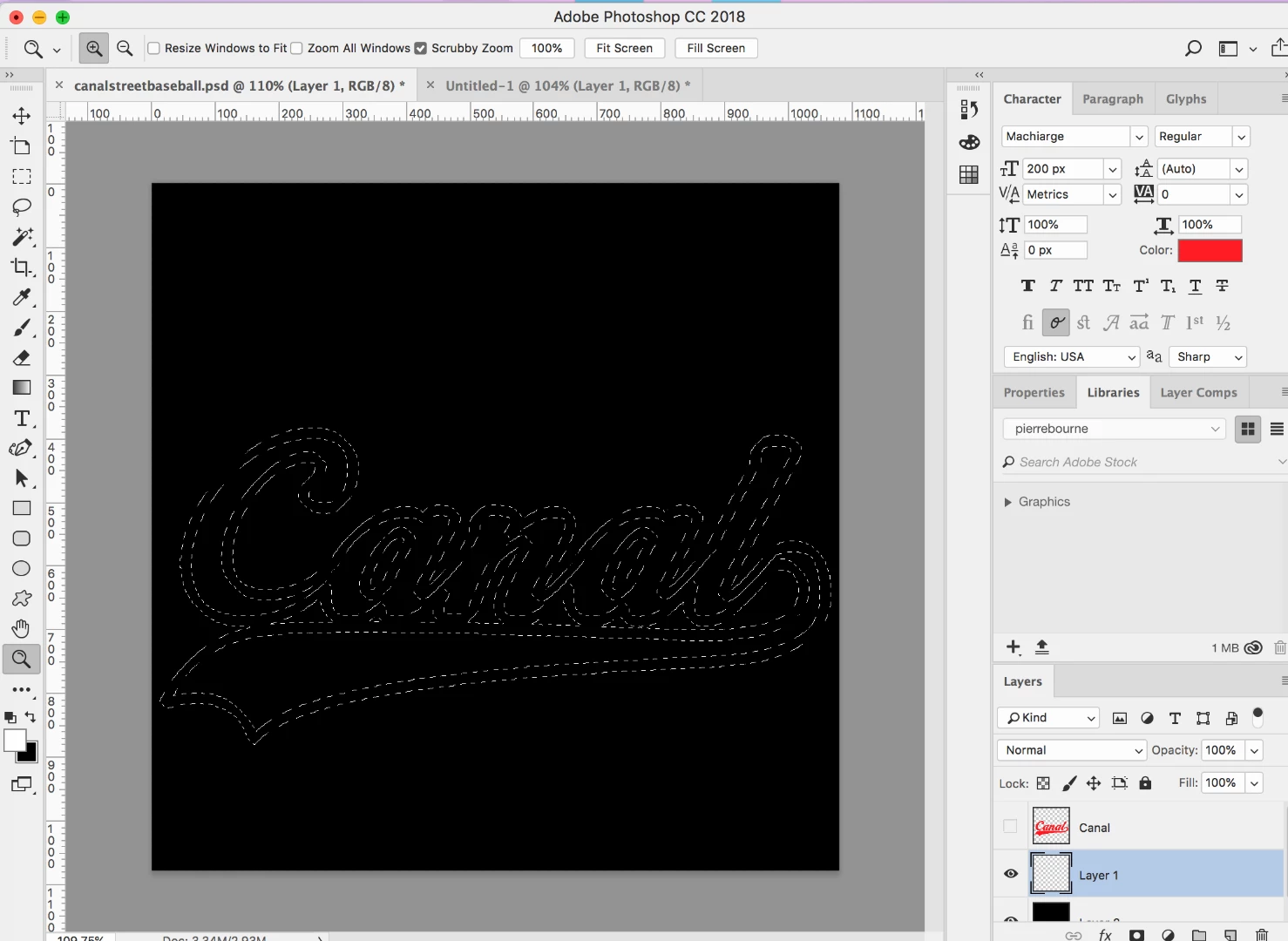Open the search magnifier in options bar

[1193, 49]
